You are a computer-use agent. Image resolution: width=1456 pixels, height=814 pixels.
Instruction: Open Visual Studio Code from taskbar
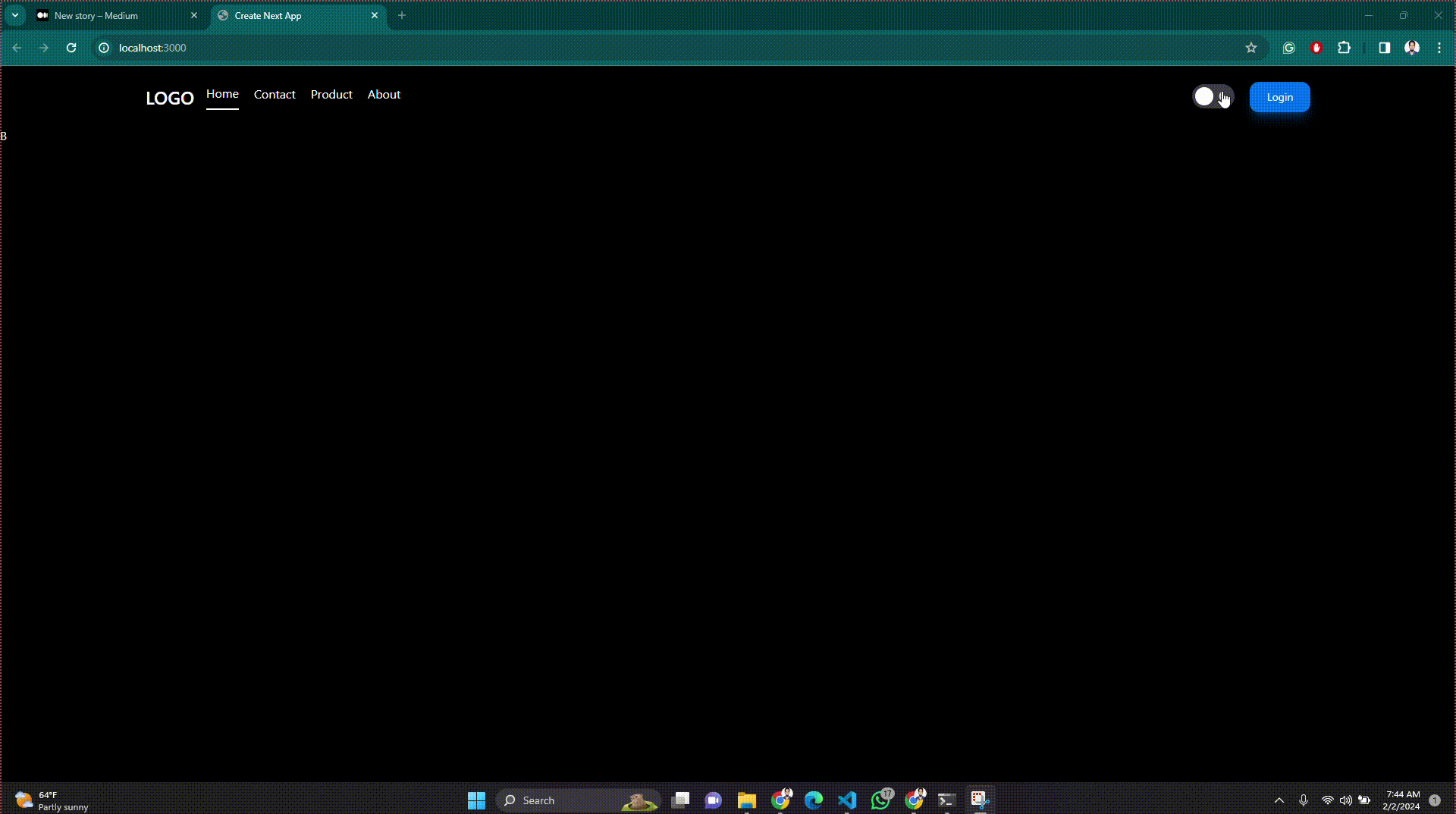(847, 800)
